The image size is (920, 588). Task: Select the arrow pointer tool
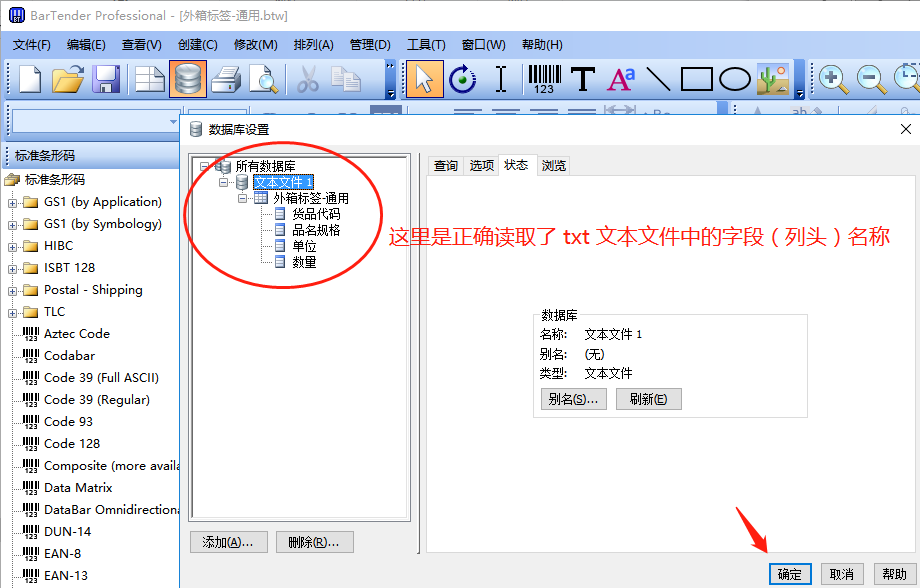[x=424, y=79]
